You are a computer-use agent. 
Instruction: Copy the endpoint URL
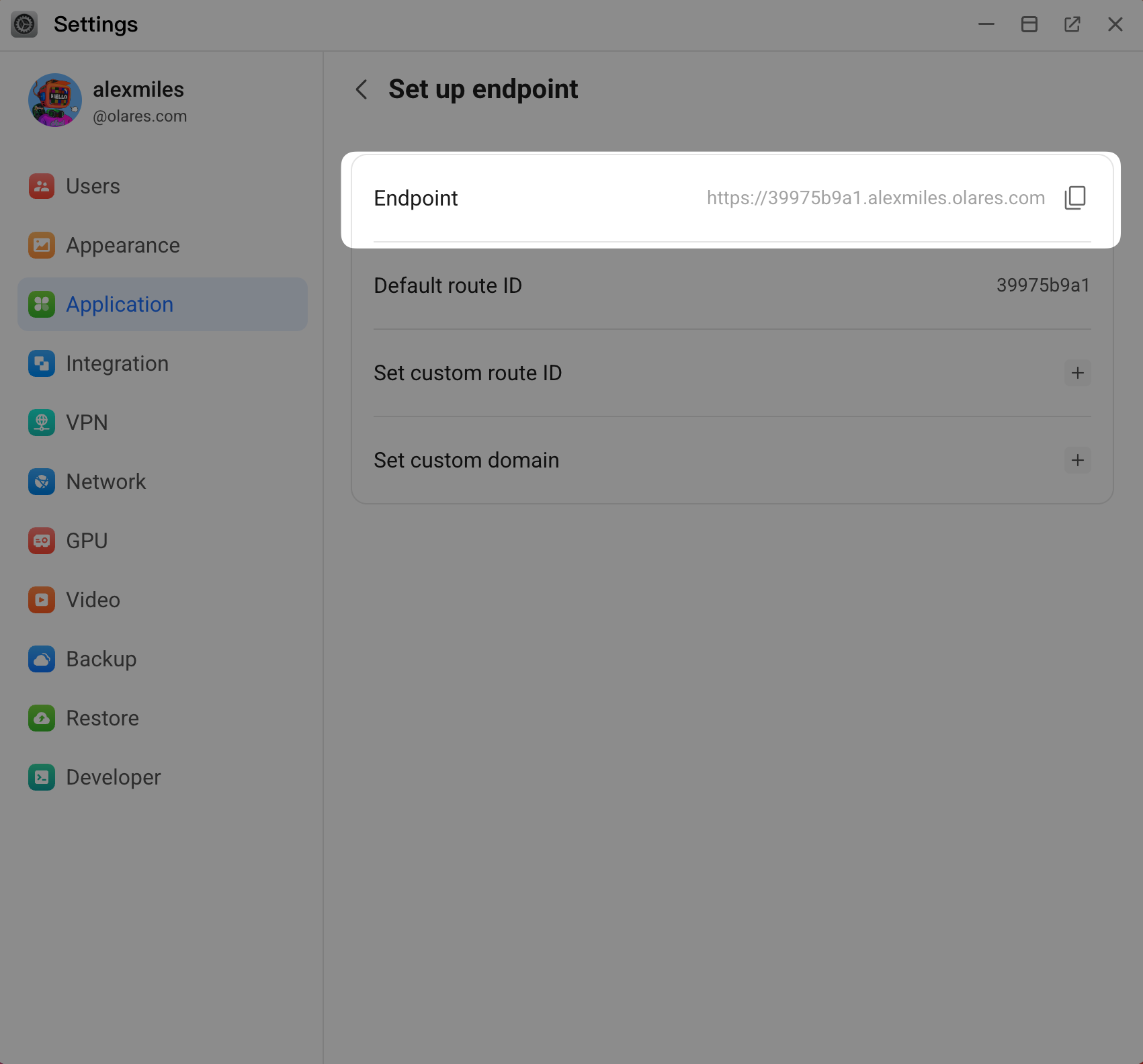(1075, 197)
